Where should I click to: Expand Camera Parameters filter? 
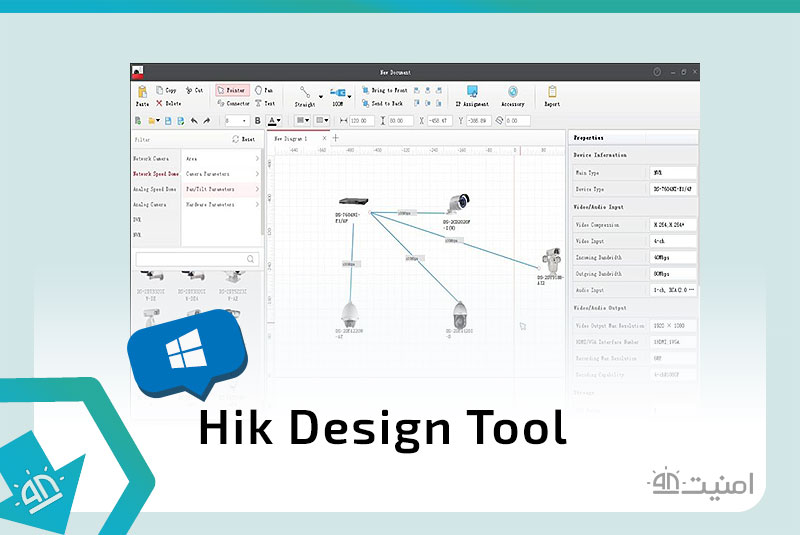[222, 174]
